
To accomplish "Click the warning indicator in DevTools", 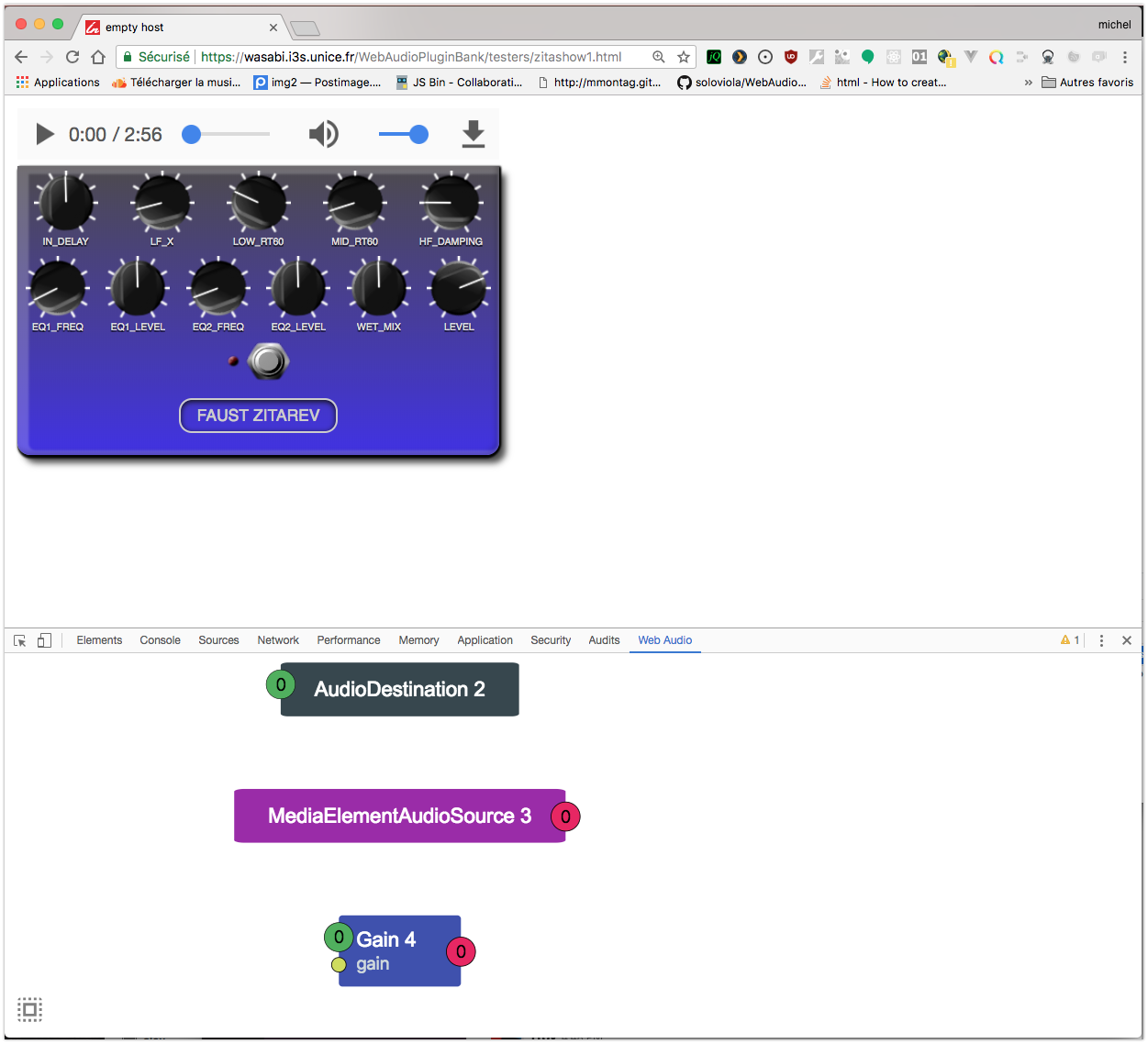I will click(1069, 639).
